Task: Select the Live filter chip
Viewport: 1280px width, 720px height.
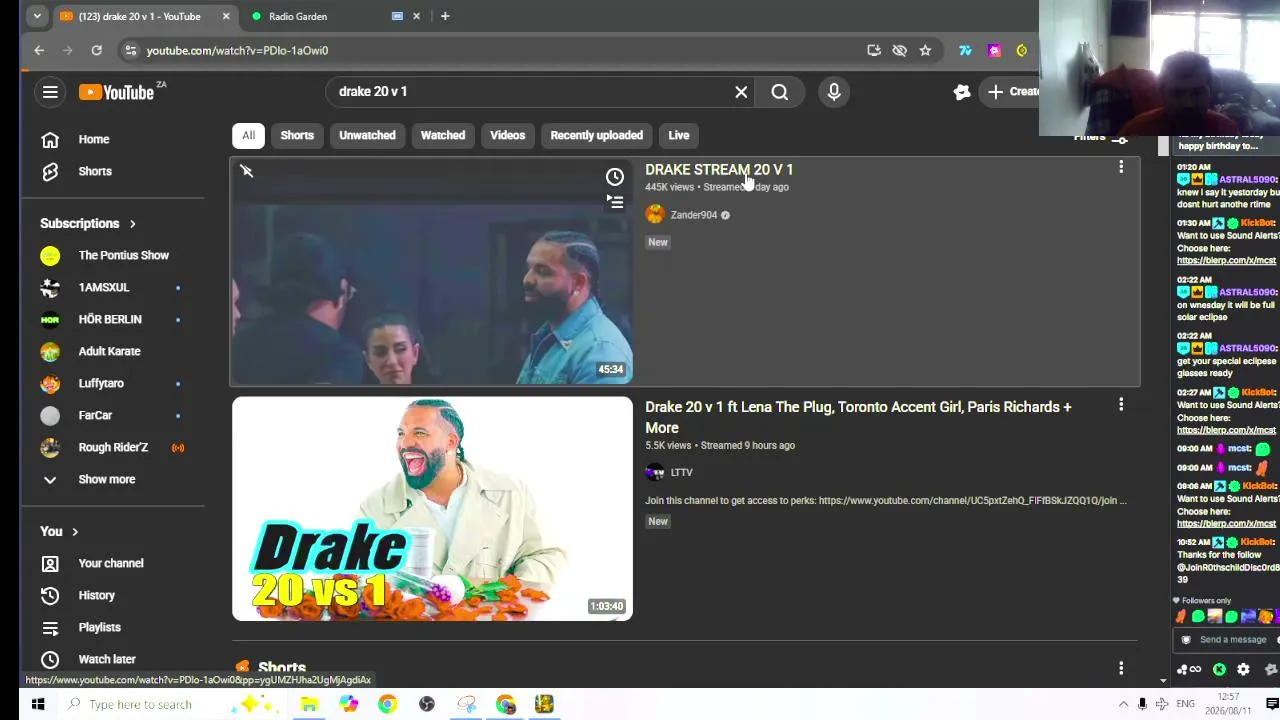Action: 679,135
